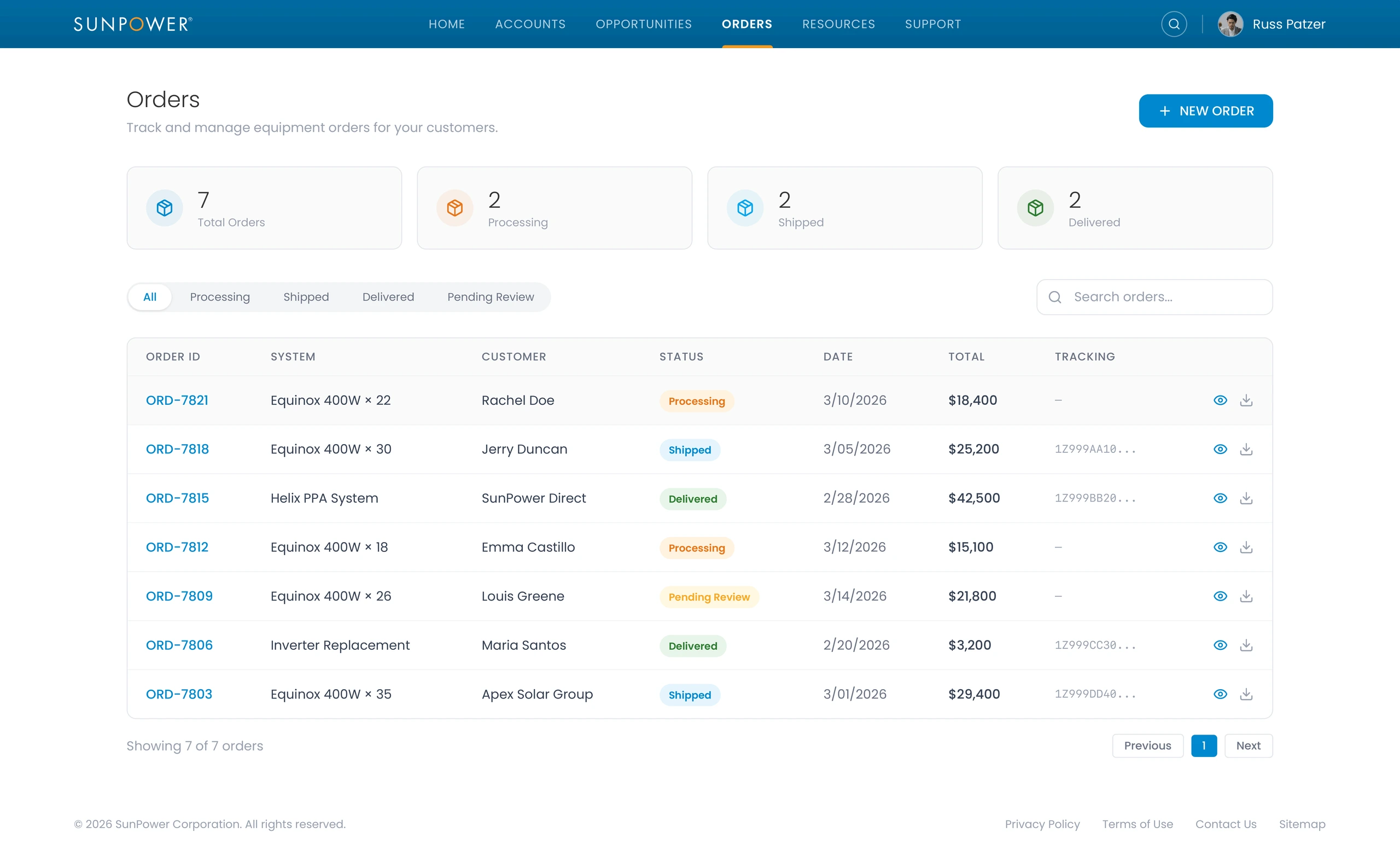
Task: Click the Inverter Replacement cell
Action: [x=340, y=644]
